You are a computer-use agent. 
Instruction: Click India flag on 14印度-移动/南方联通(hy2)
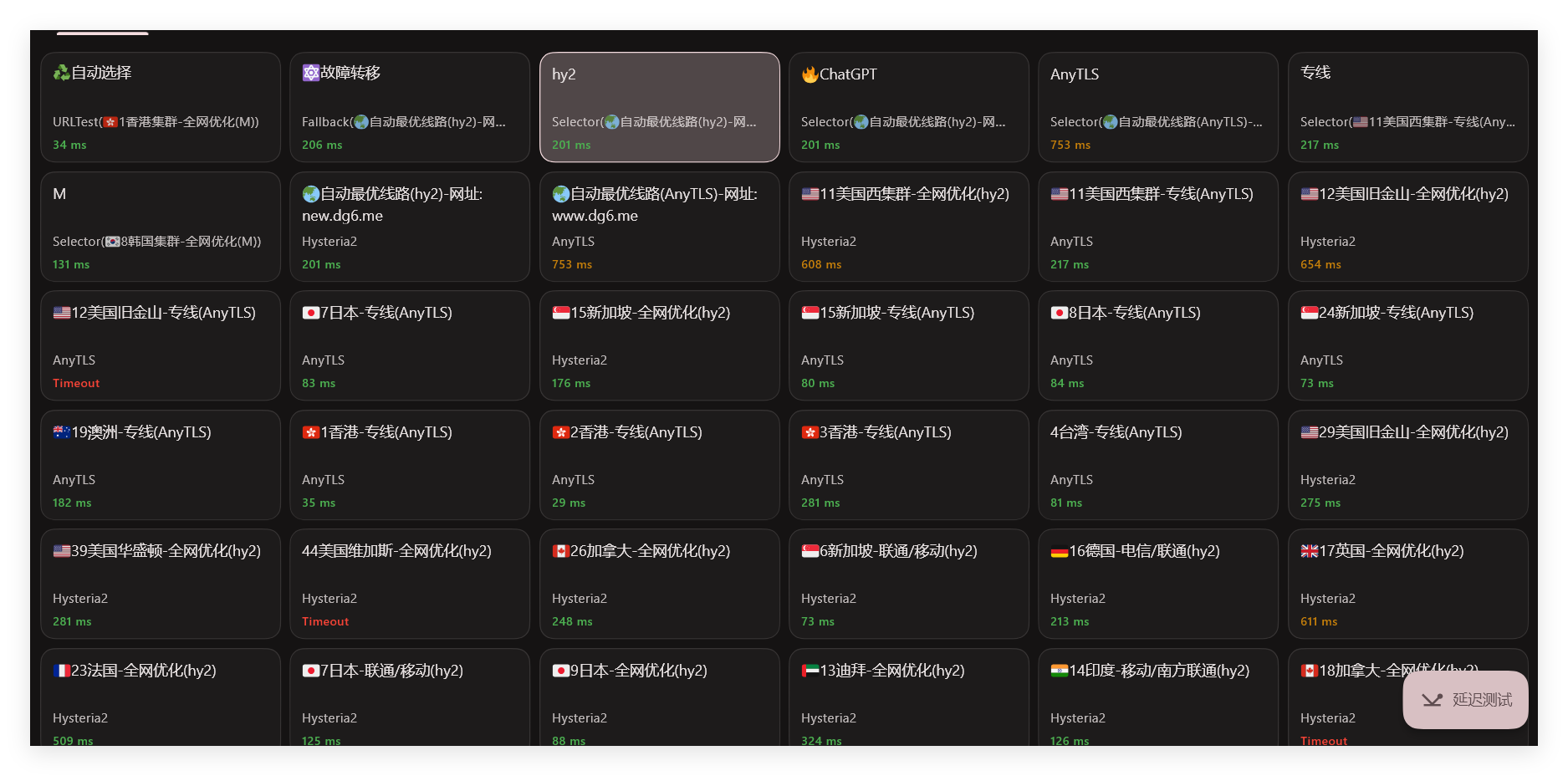pyautogui.click(x=1060, y=671)
